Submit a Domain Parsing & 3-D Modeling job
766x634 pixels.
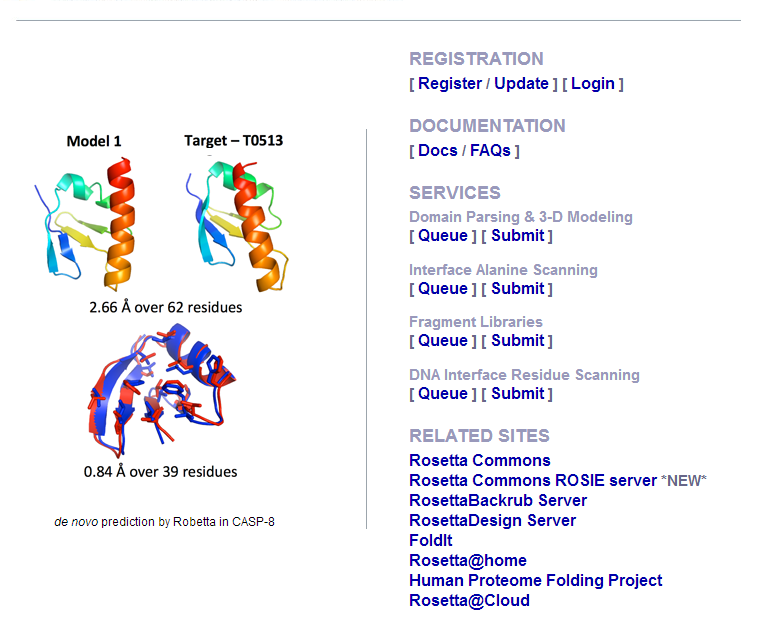pos(517,236)
